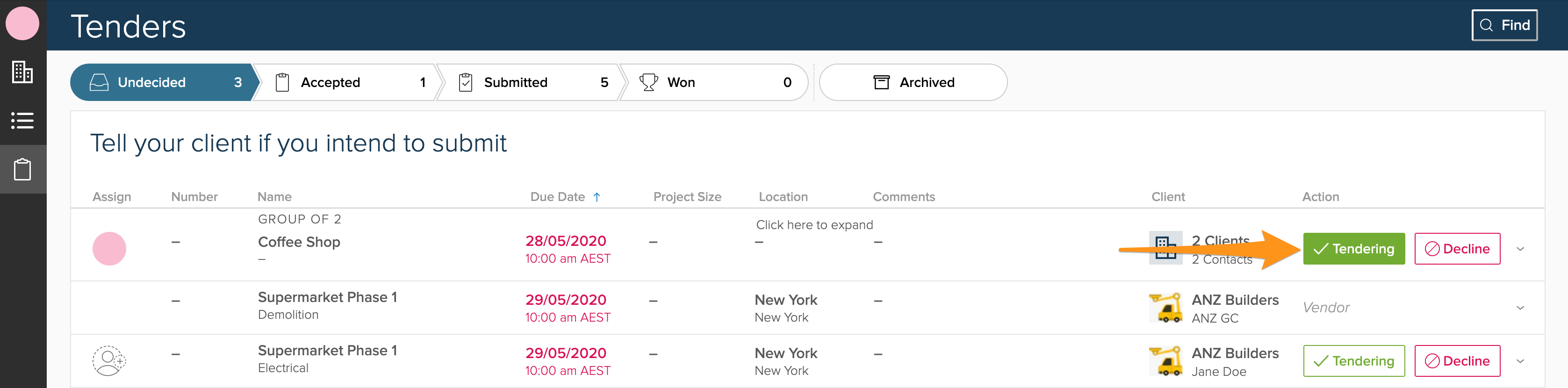Click the Location column header
The height and width of the screenshot is (388, 1568).
click(x=783, y=197)
